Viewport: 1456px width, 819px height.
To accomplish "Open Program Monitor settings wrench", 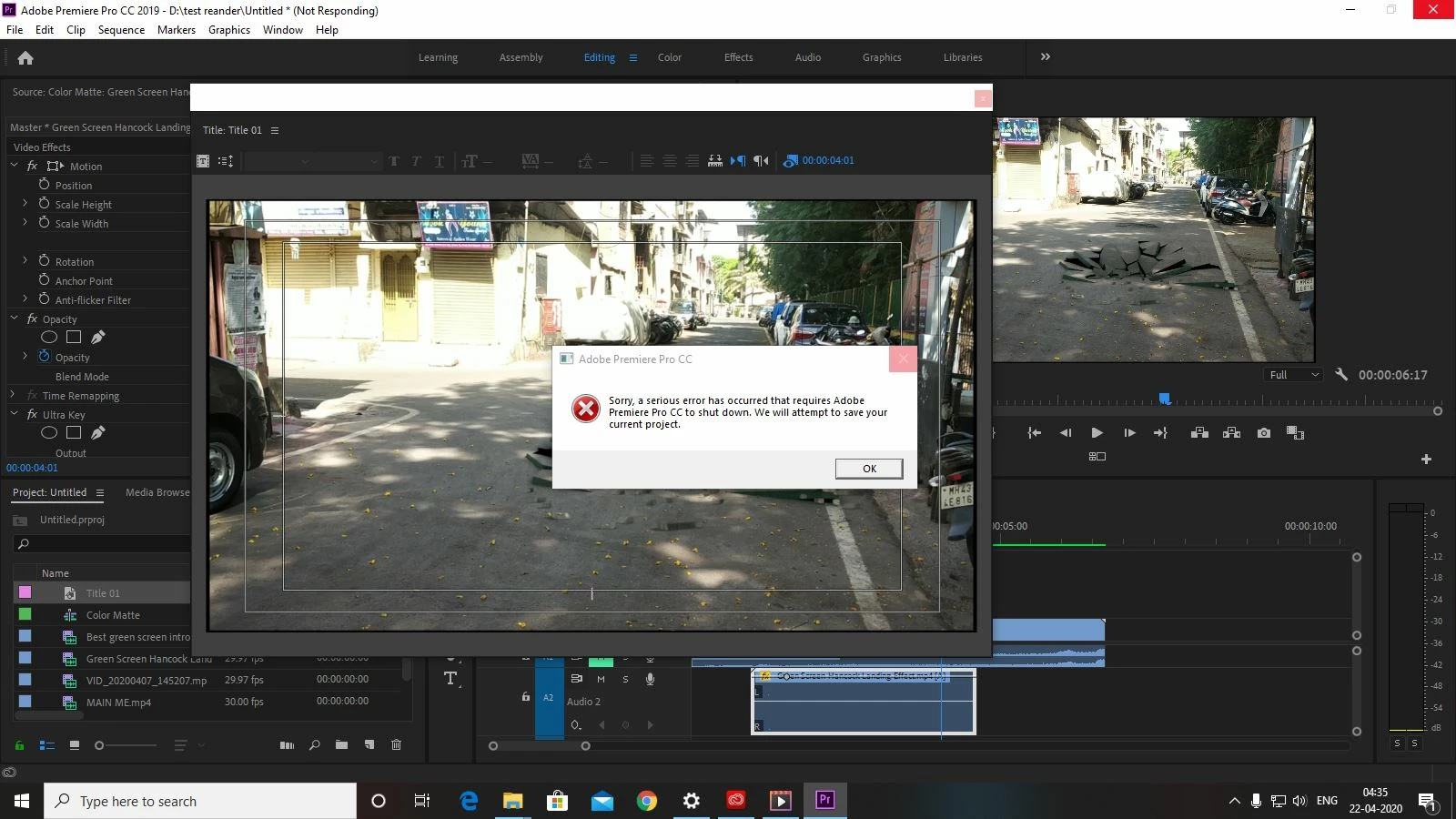I will 1341,374.
